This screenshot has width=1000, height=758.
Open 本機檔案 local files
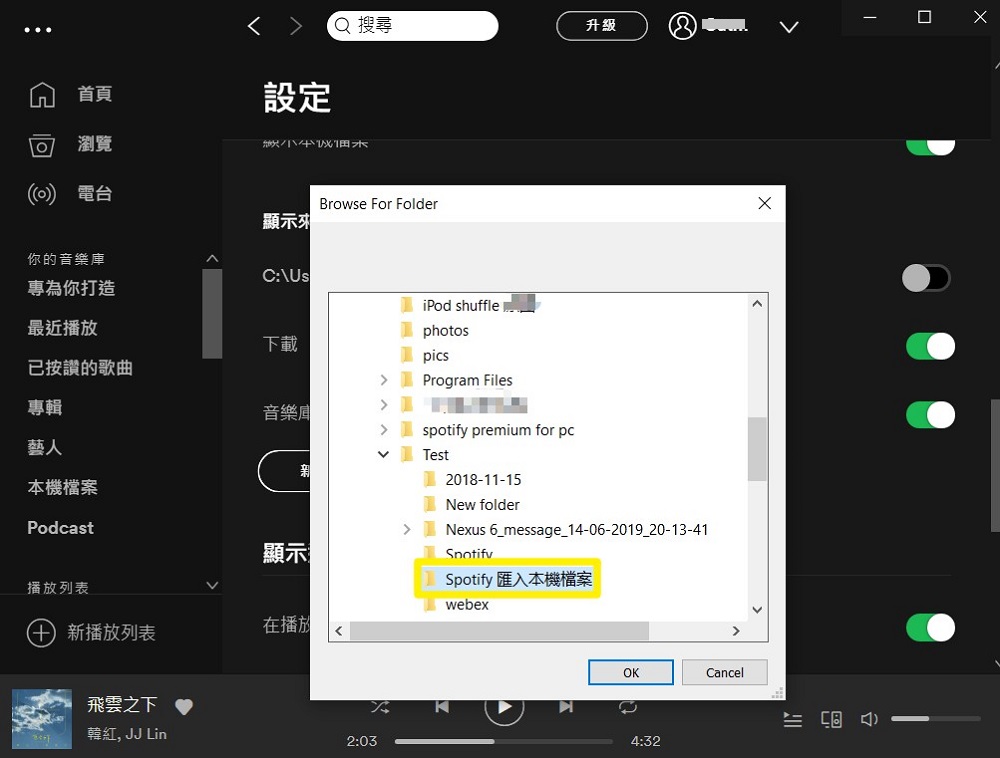[62, 487]
